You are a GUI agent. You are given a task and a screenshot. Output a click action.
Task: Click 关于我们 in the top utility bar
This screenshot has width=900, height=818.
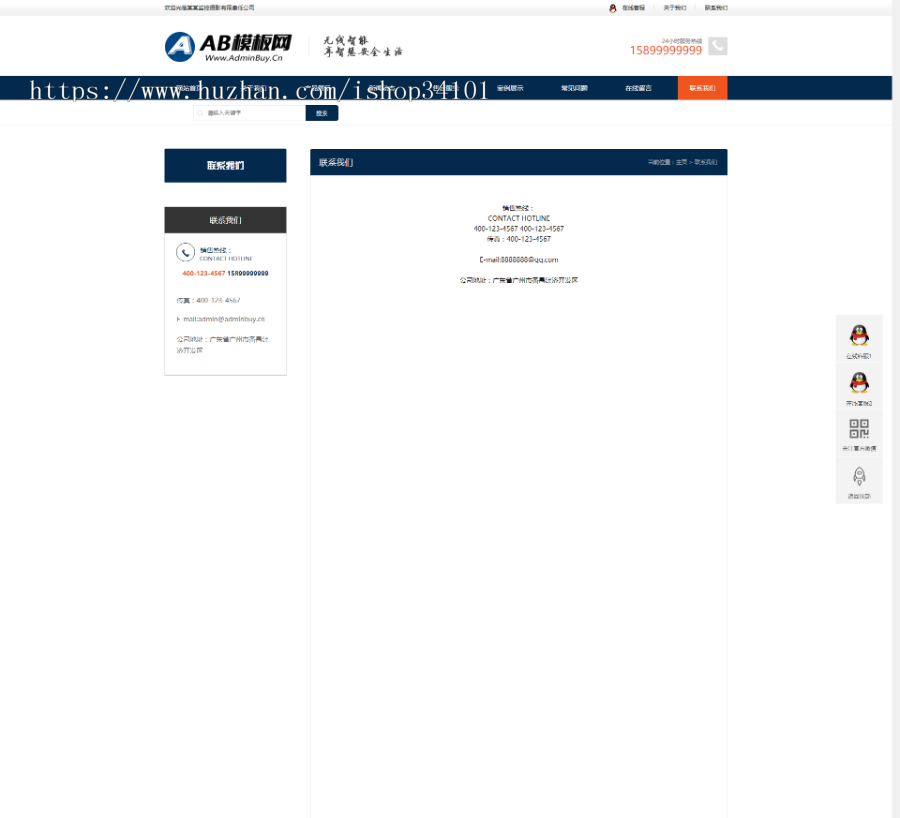[676, 8]
